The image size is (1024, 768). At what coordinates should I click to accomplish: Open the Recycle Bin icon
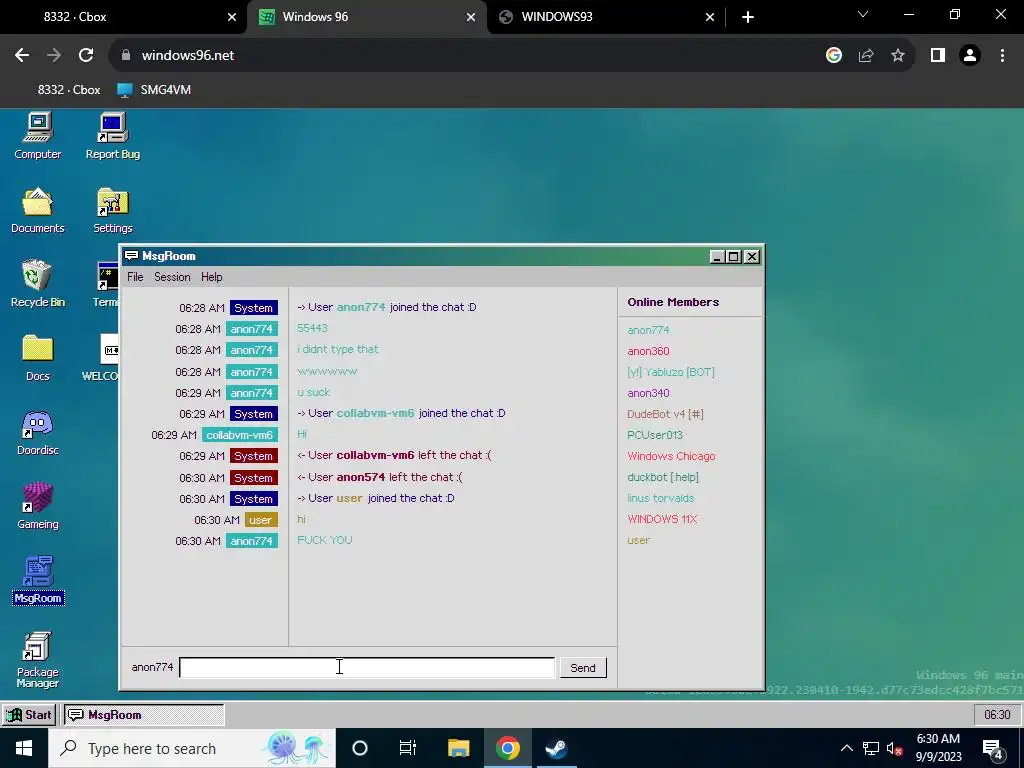click(x=38, y=284)
